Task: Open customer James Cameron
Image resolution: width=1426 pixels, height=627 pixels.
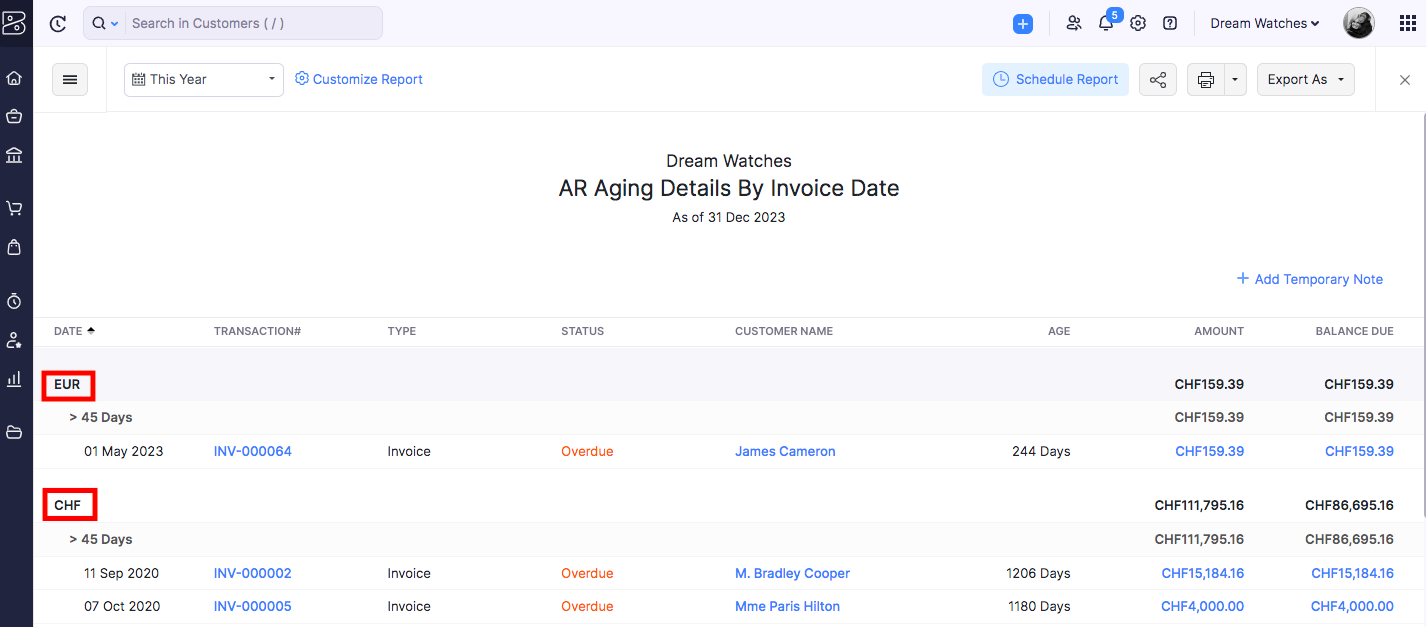Action: (785, 451)
